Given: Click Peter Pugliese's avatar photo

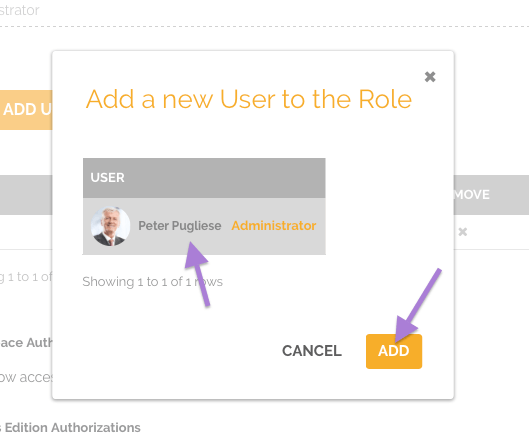Looking at the screenshot, I should (x=110, y=226).
